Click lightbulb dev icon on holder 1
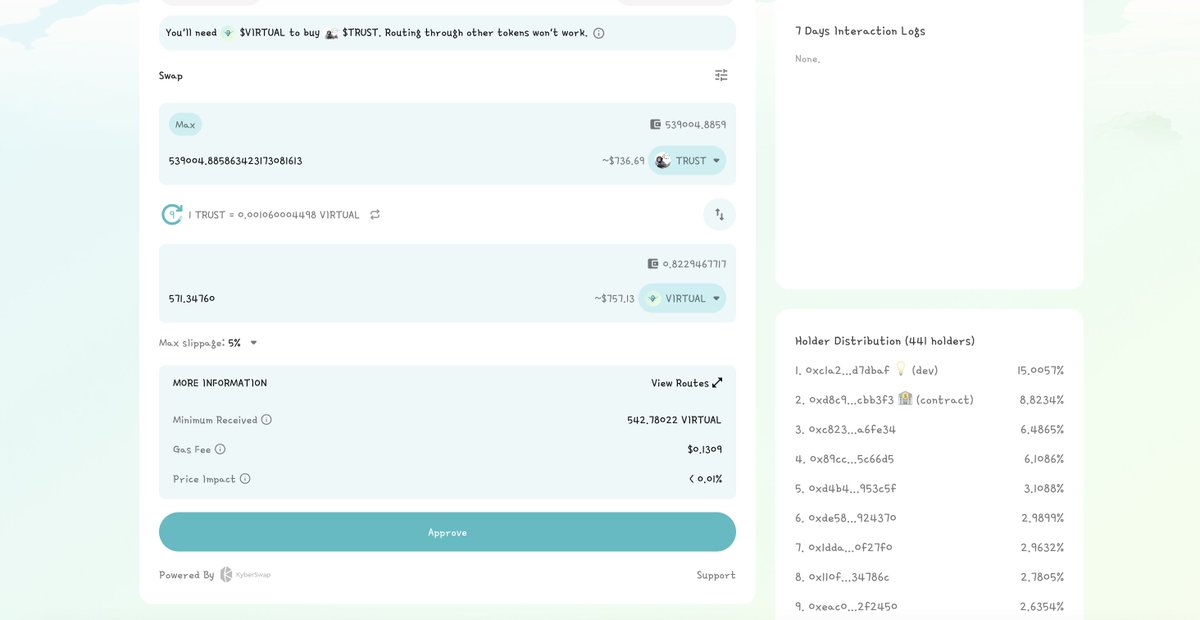 [900, 369]
